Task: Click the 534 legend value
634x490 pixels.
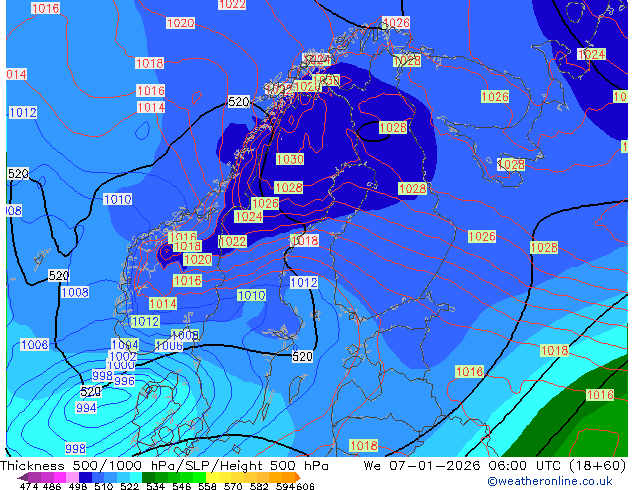Action: point(155,486)
